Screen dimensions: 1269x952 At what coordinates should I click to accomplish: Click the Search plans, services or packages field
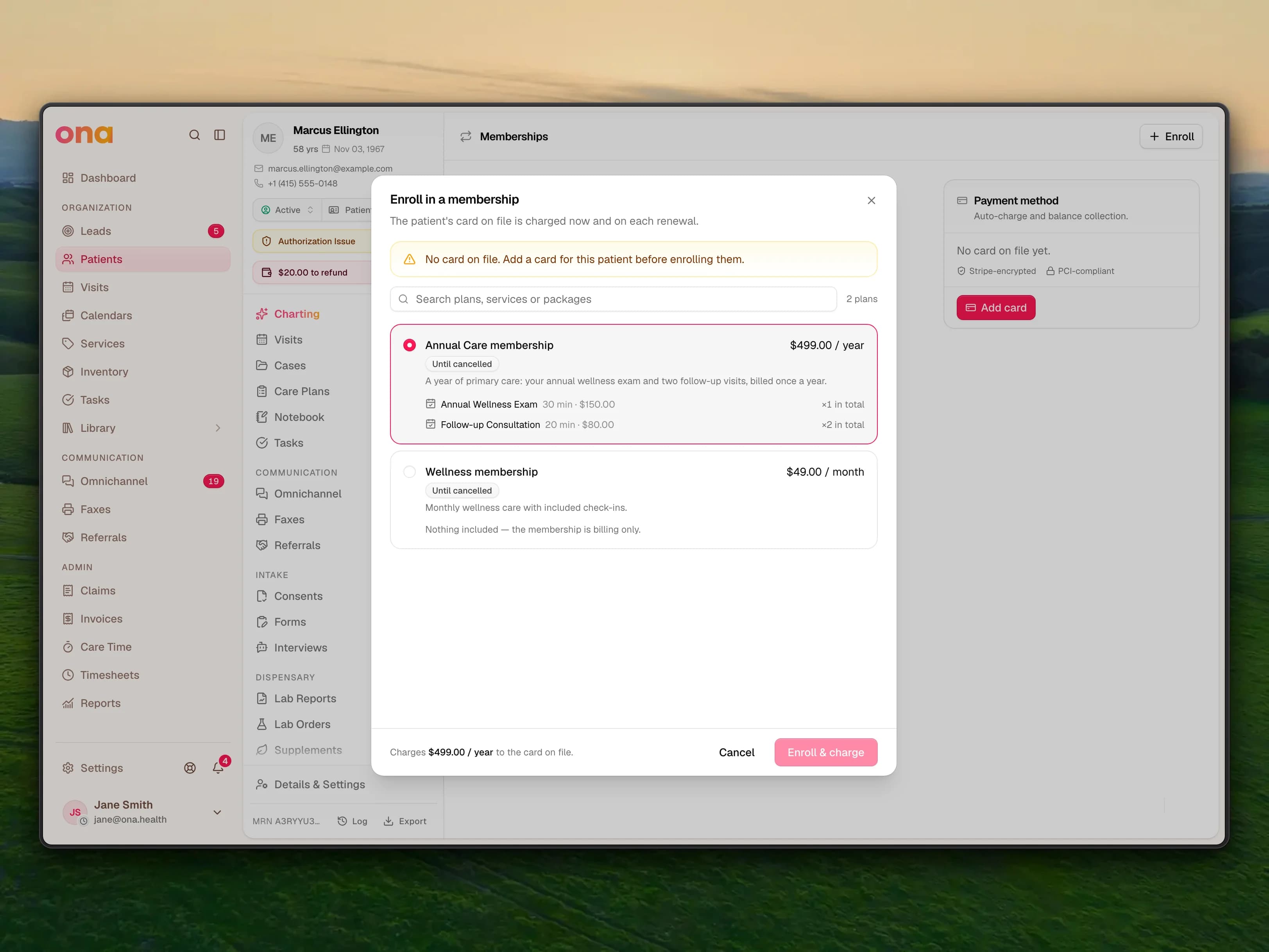coord(613,299)
